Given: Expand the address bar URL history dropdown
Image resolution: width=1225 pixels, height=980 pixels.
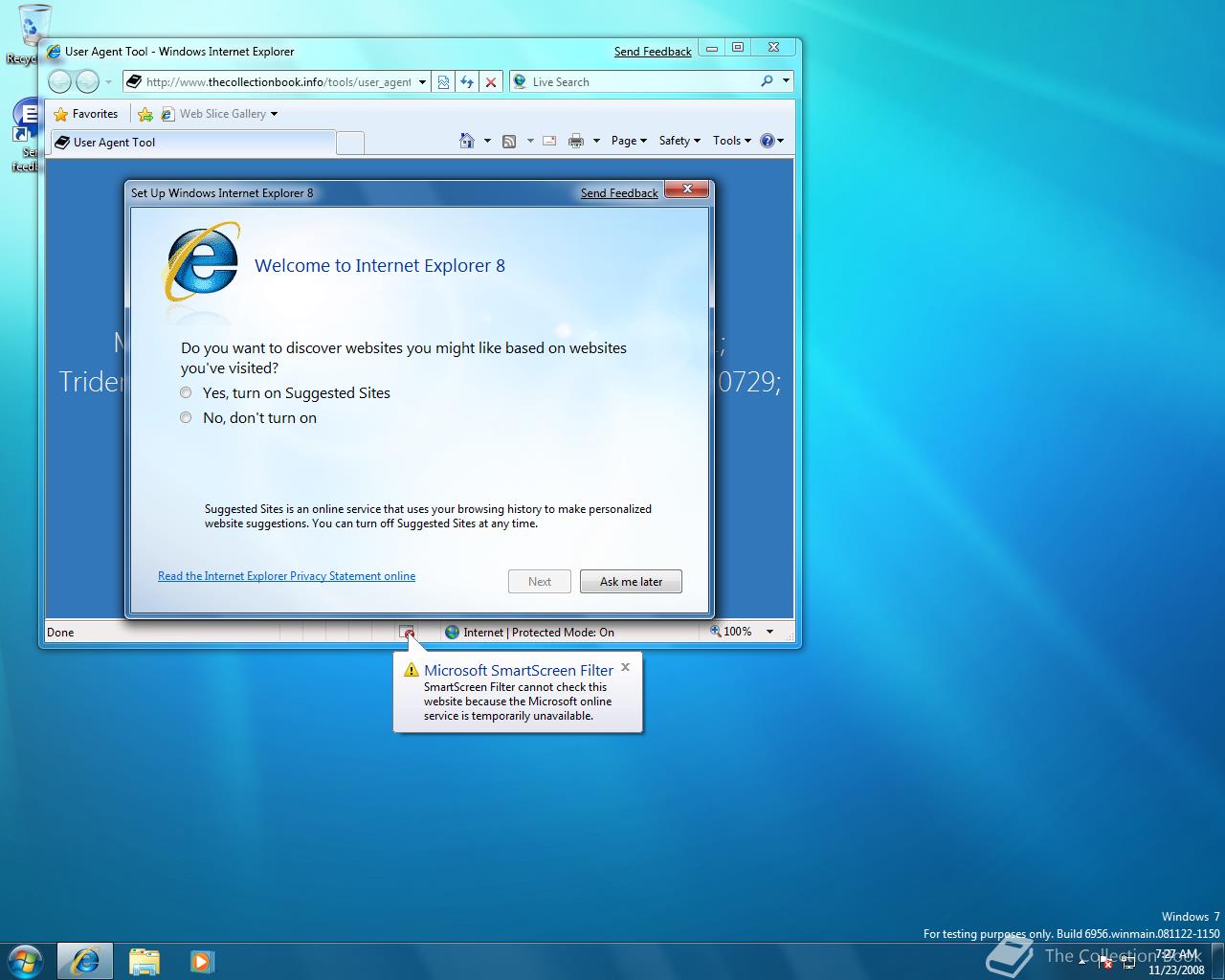Looking at the screenshot, I should coord(422,82).
